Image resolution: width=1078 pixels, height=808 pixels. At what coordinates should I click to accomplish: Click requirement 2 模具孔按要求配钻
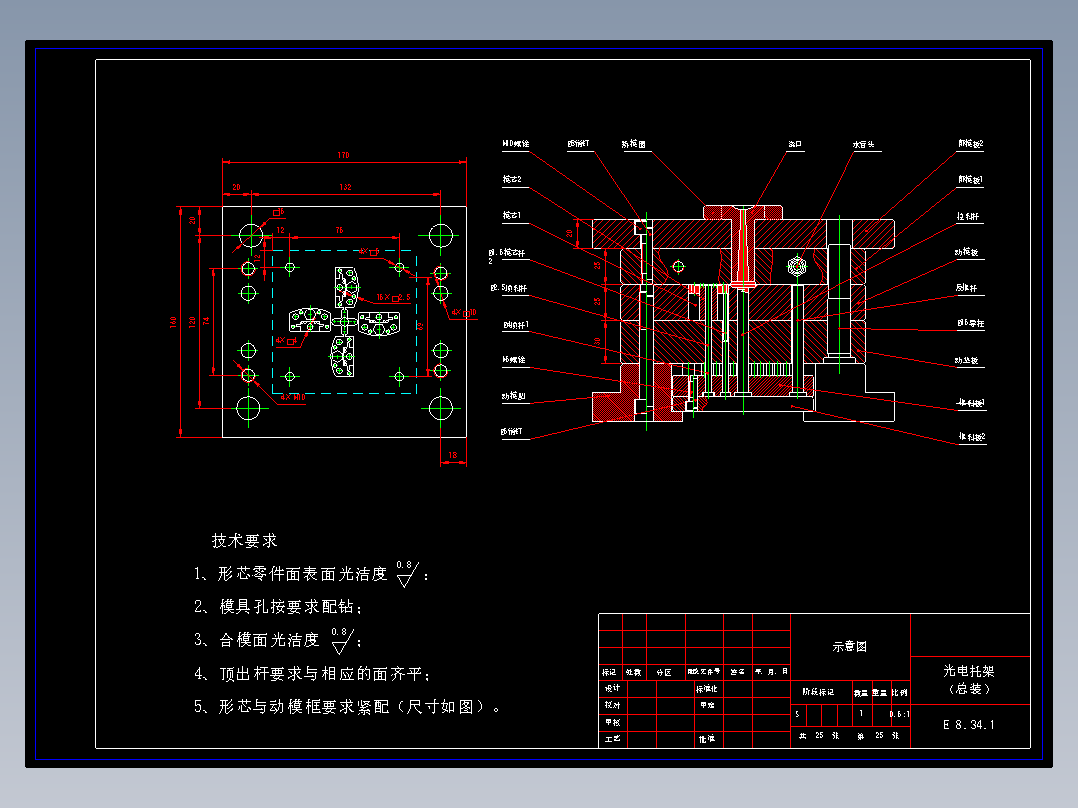tap(278, 607)
